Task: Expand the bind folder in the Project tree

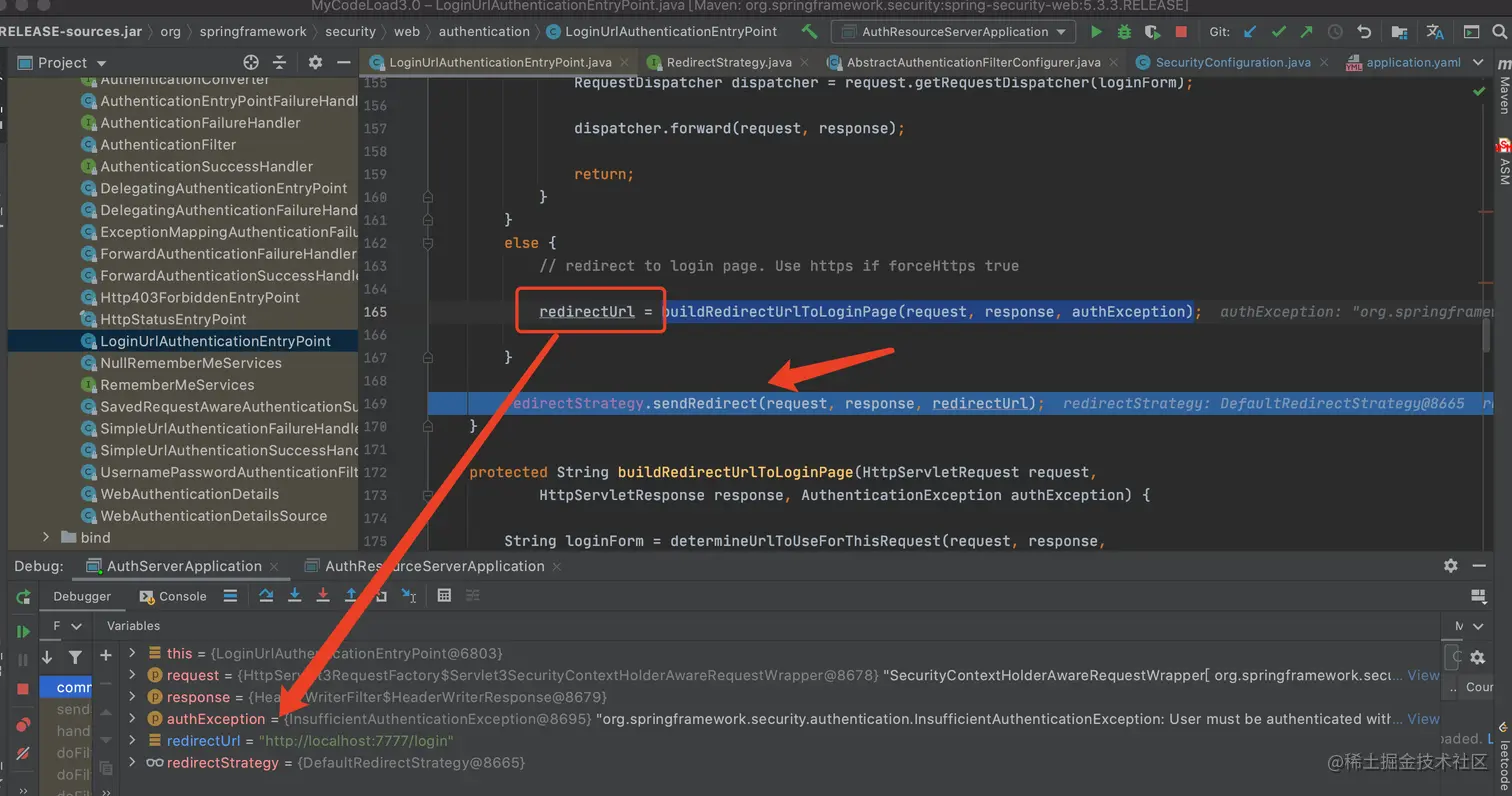Action: (45, 538)
